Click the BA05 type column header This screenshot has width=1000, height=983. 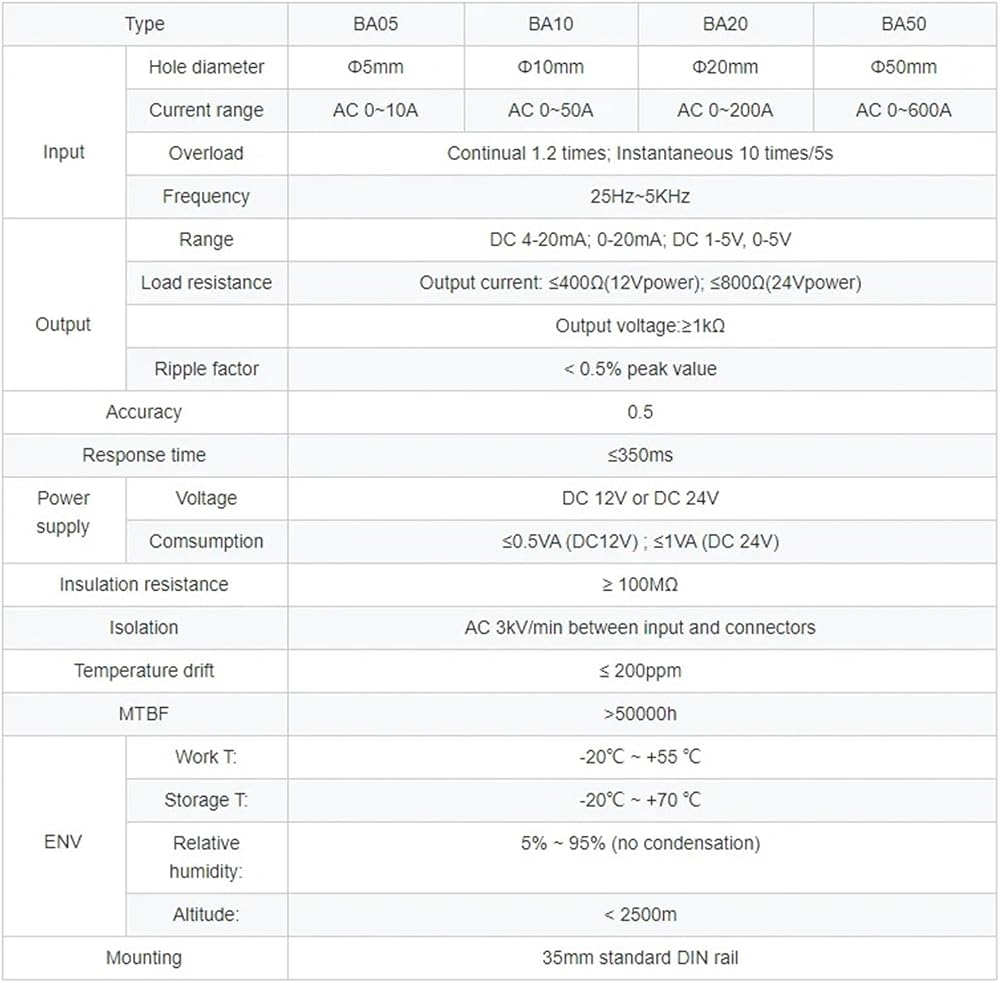pyautogui.click(x=376, y=24)
